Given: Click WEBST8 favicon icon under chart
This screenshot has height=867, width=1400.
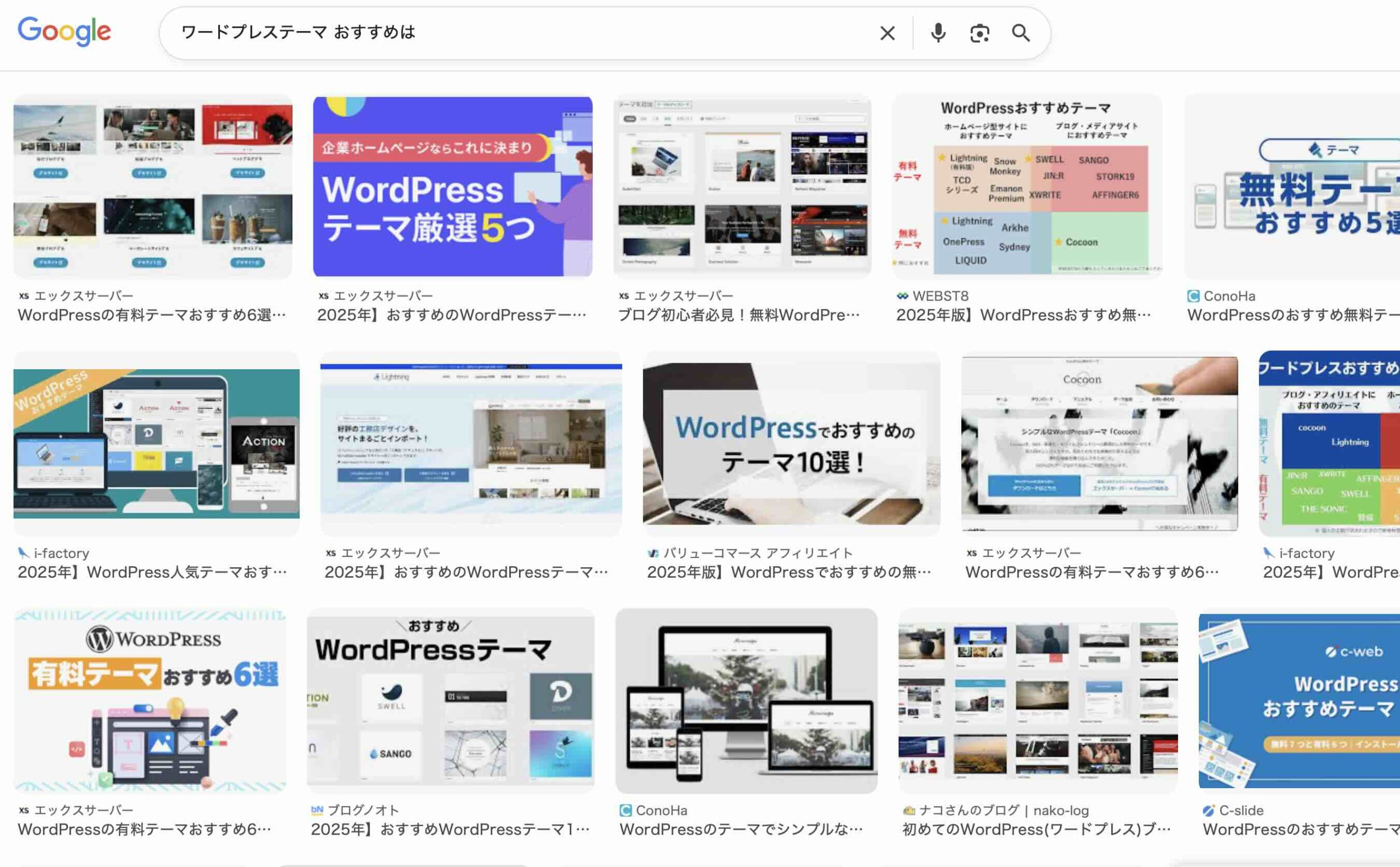Looking at the screenshot, I should point(902,296).
